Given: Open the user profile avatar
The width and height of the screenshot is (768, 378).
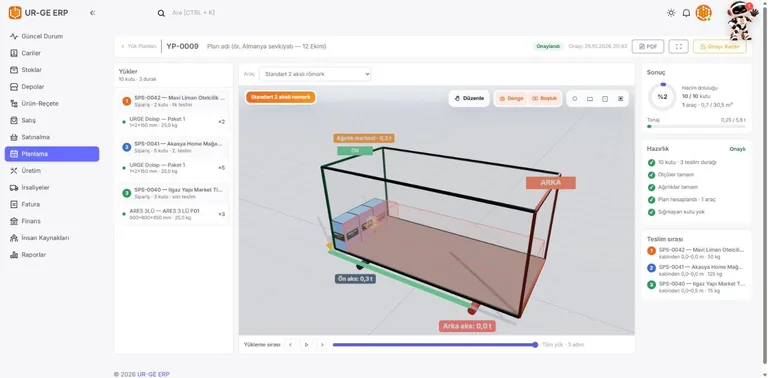Looking at the screenshot, I should pyautogui.click(x=704, y=13).
